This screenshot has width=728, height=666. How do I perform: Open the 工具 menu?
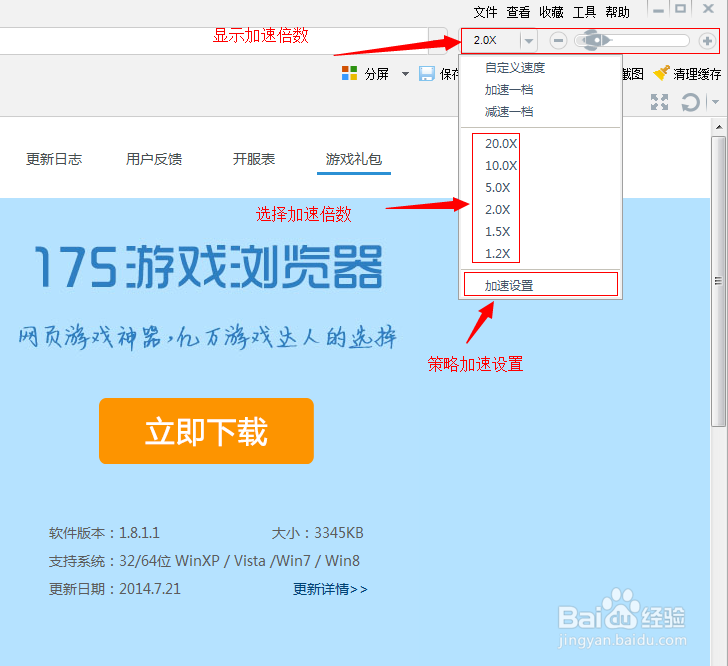pos(584,12)
